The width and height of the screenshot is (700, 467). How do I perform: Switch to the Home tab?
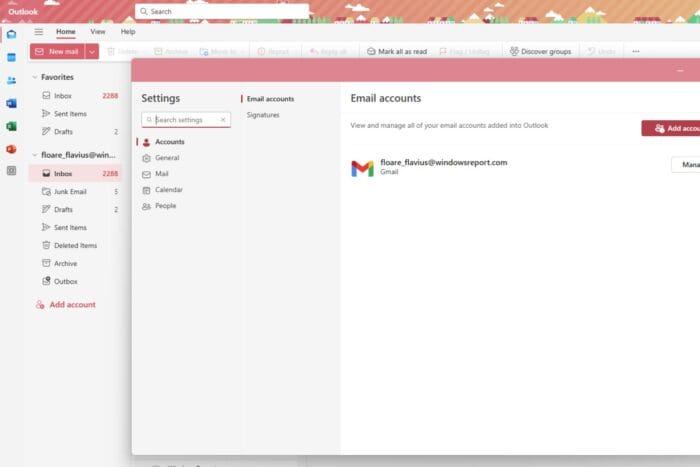[x=66, y=32]
